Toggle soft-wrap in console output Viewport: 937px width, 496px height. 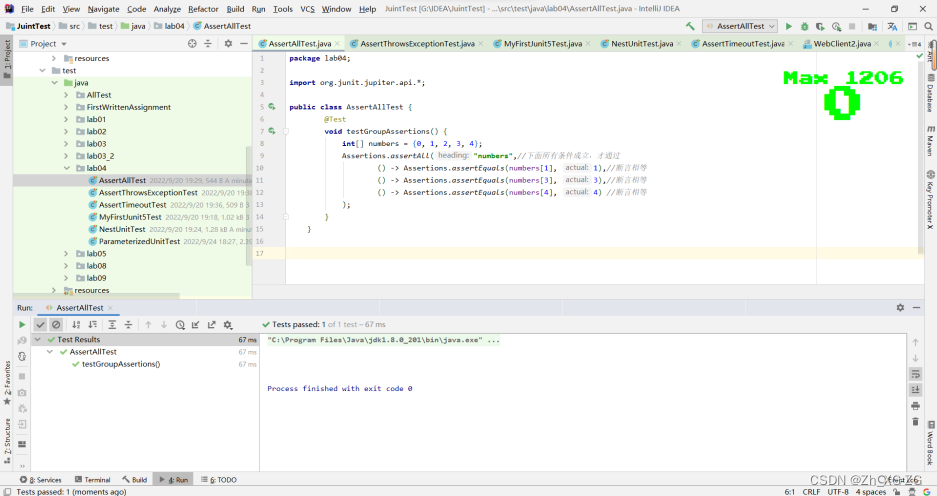[x=915, y=373]
